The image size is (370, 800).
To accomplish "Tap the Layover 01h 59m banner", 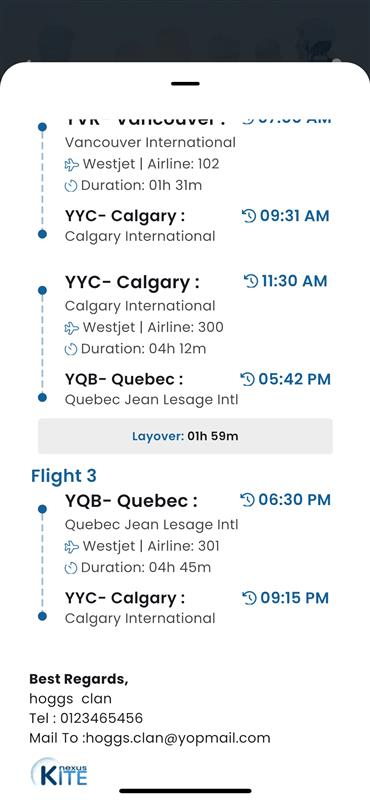I will coord(185,436).
